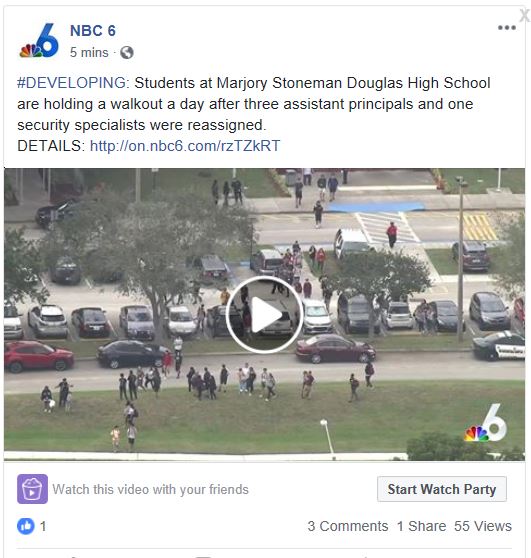Open the list of 3 Comments
This screenshot has height=558, width=531.
point(348,526)
